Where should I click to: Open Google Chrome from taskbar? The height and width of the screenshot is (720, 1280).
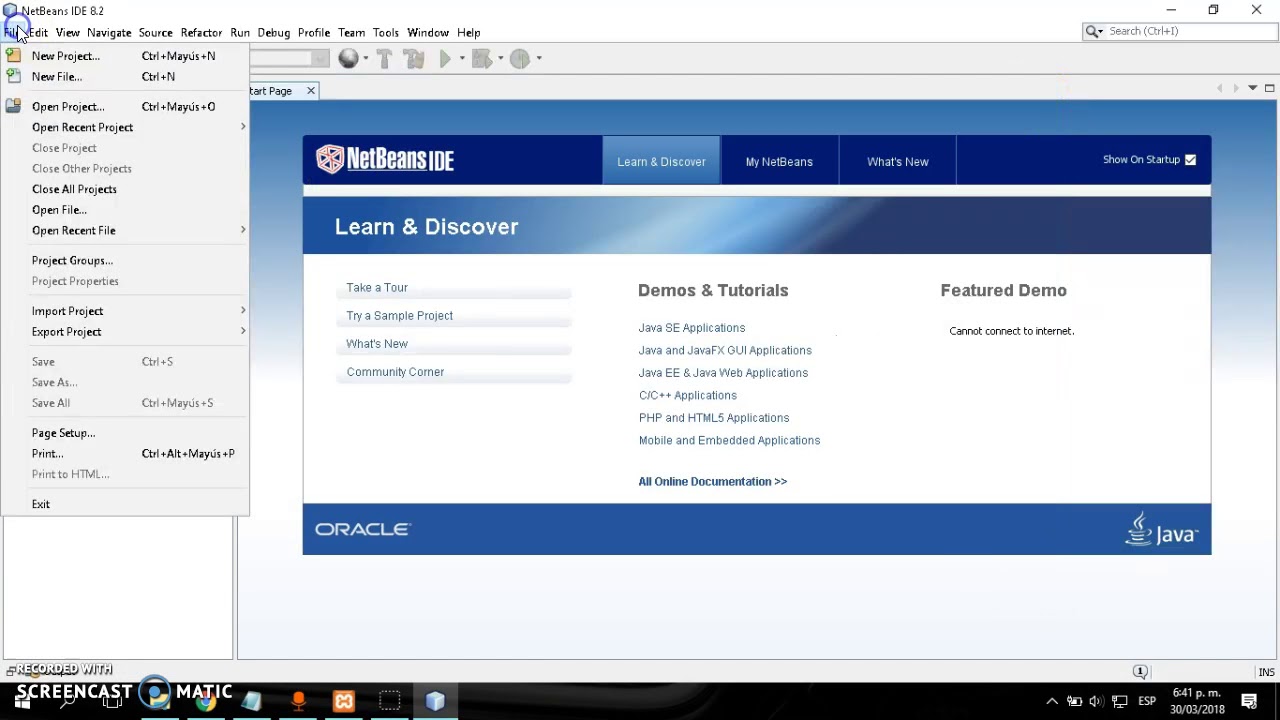(205, 701)
